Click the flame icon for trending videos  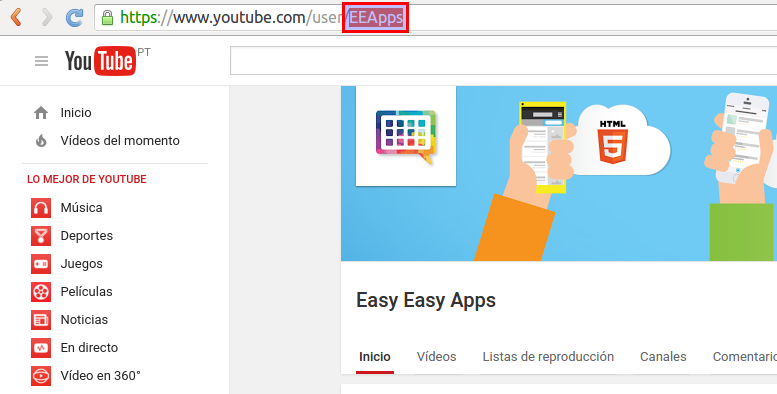(x=41, y=141)
